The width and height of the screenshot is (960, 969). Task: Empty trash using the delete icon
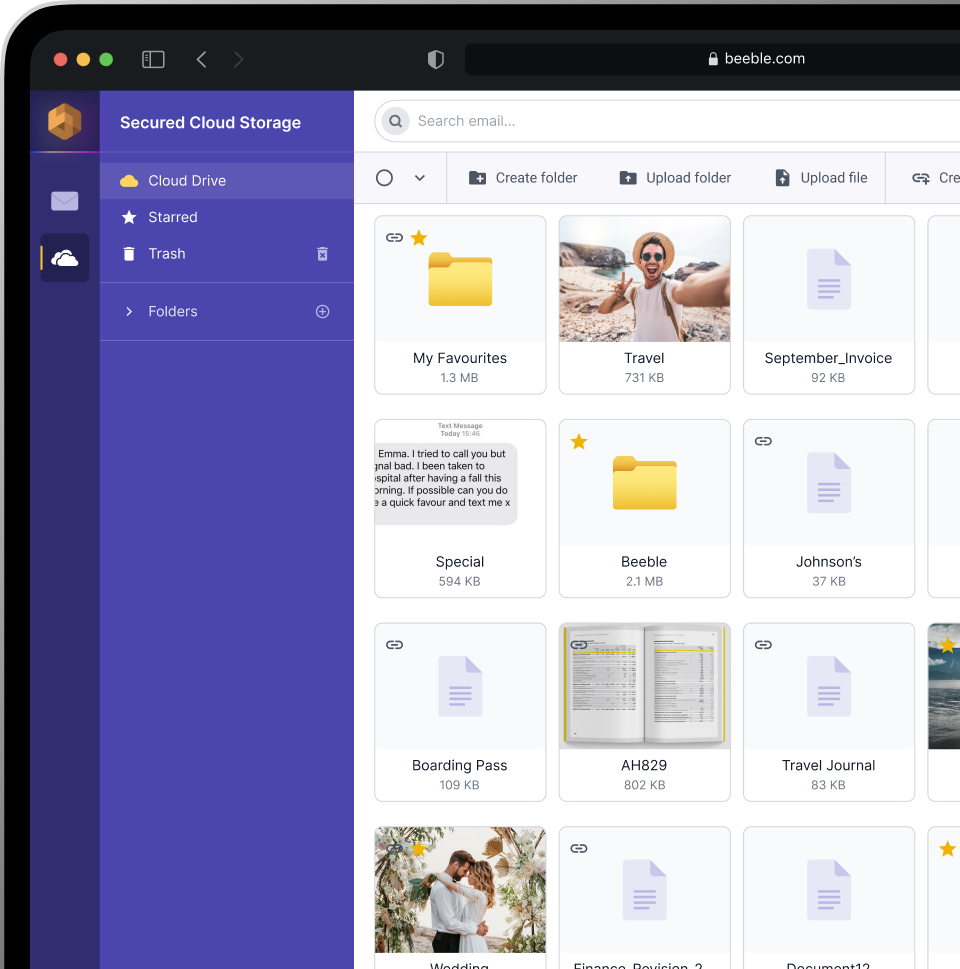[322, 254]
